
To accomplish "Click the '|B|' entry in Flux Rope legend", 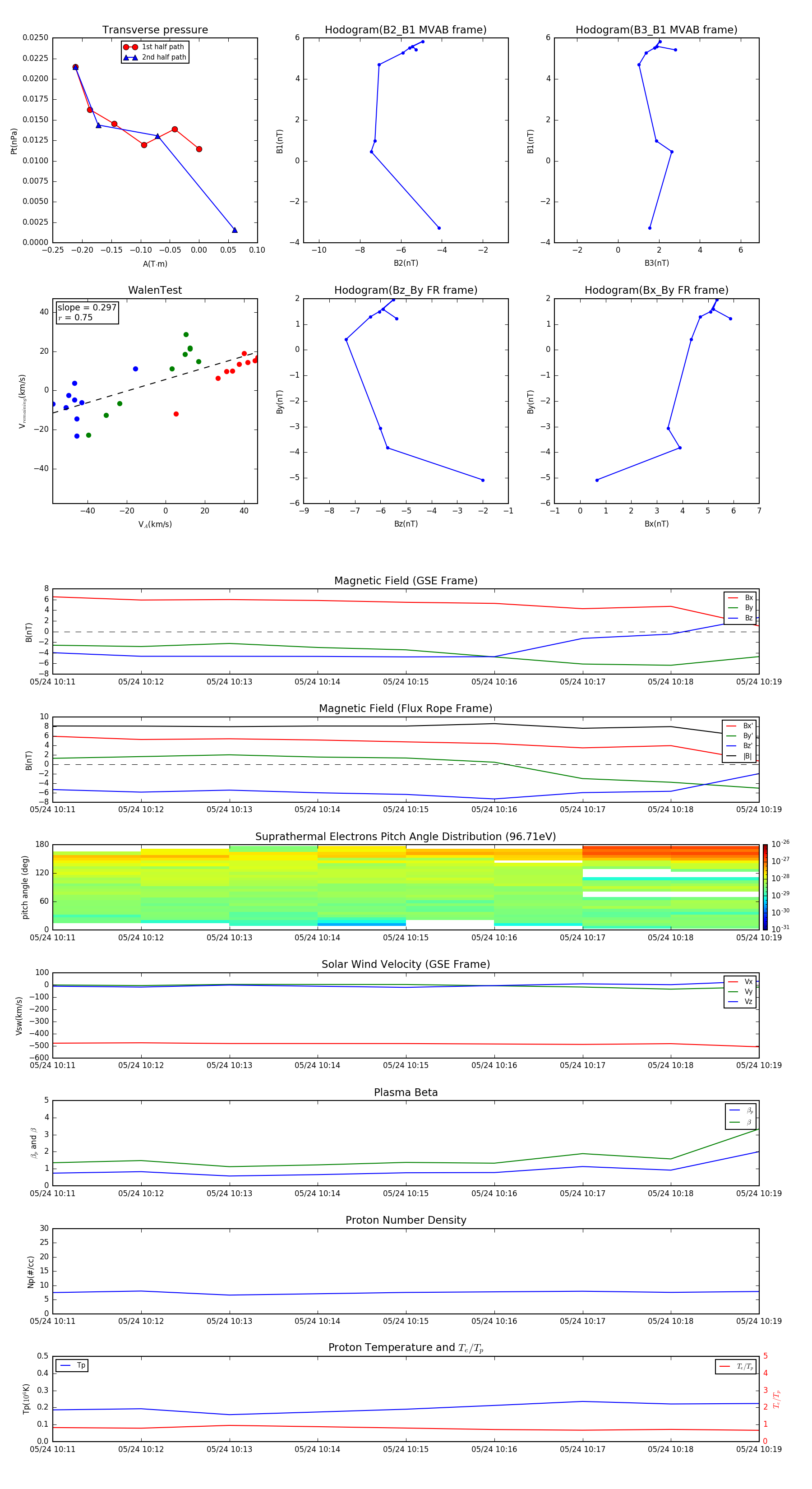I will point(739,757).
